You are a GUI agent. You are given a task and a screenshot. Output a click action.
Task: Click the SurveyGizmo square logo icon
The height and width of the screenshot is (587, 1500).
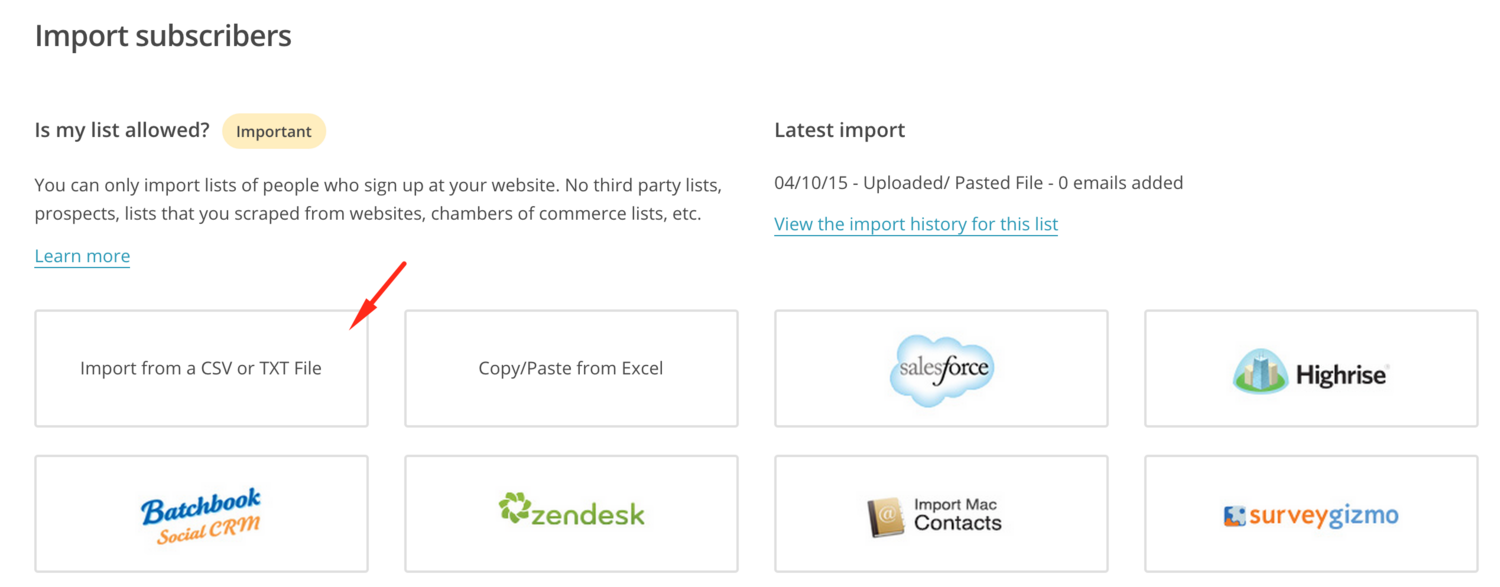point(1234,516)
